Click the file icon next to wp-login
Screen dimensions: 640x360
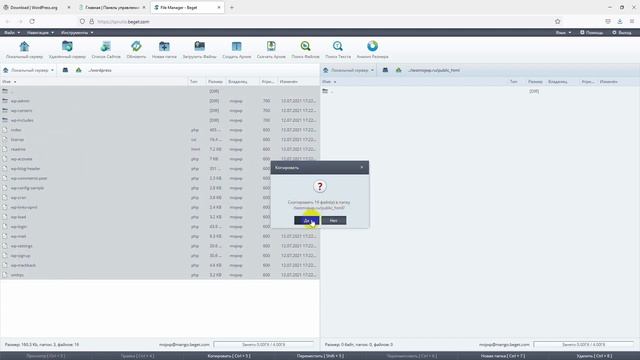point(5,227)
